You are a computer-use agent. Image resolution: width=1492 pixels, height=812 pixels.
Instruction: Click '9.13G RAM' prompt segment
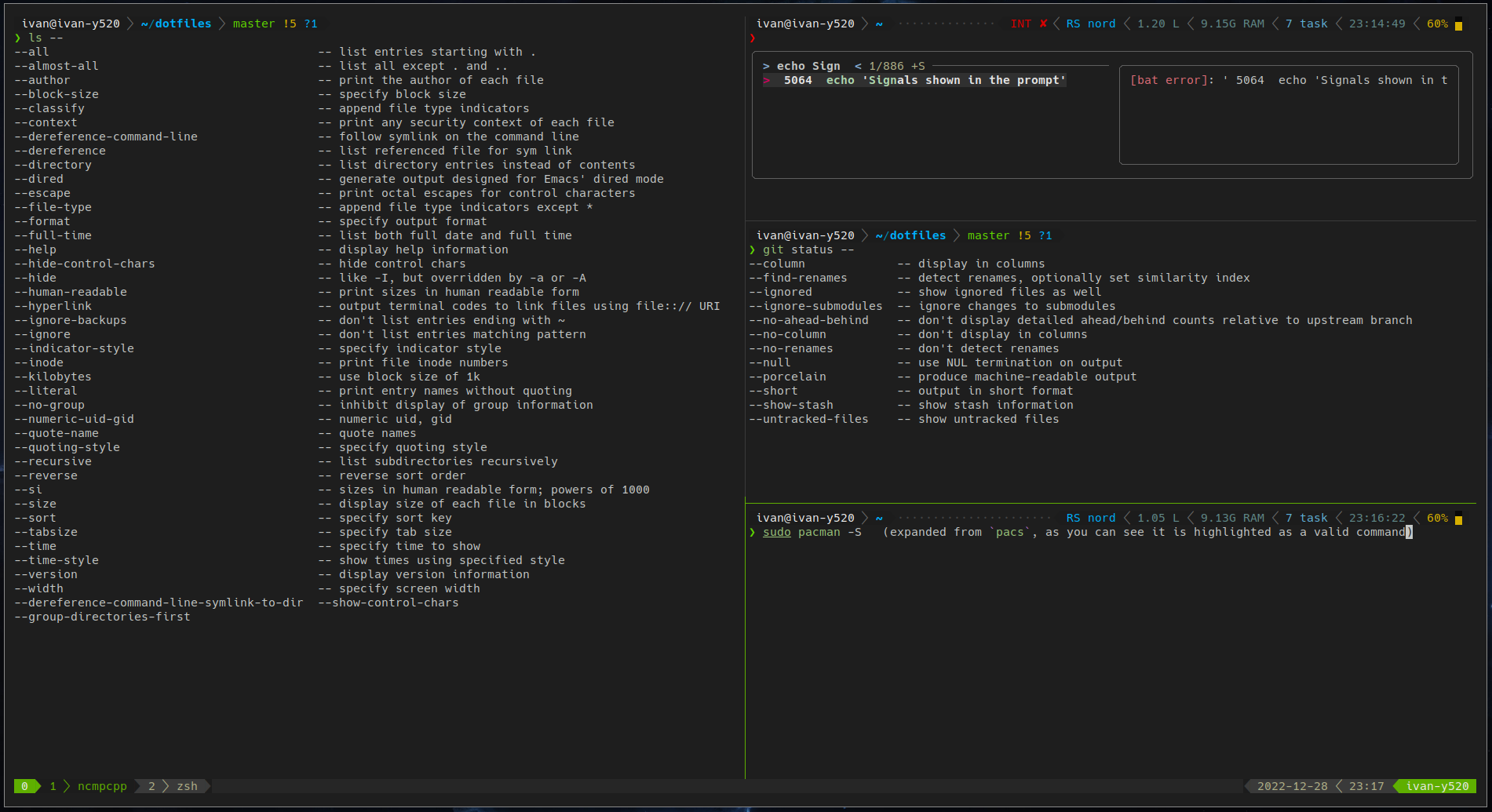1232,518
